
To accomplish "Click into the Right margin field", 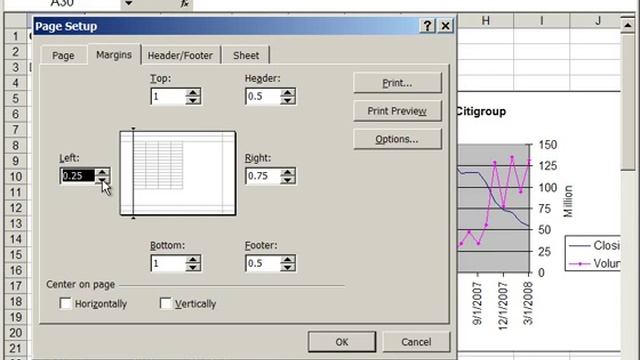I will 263,176.
